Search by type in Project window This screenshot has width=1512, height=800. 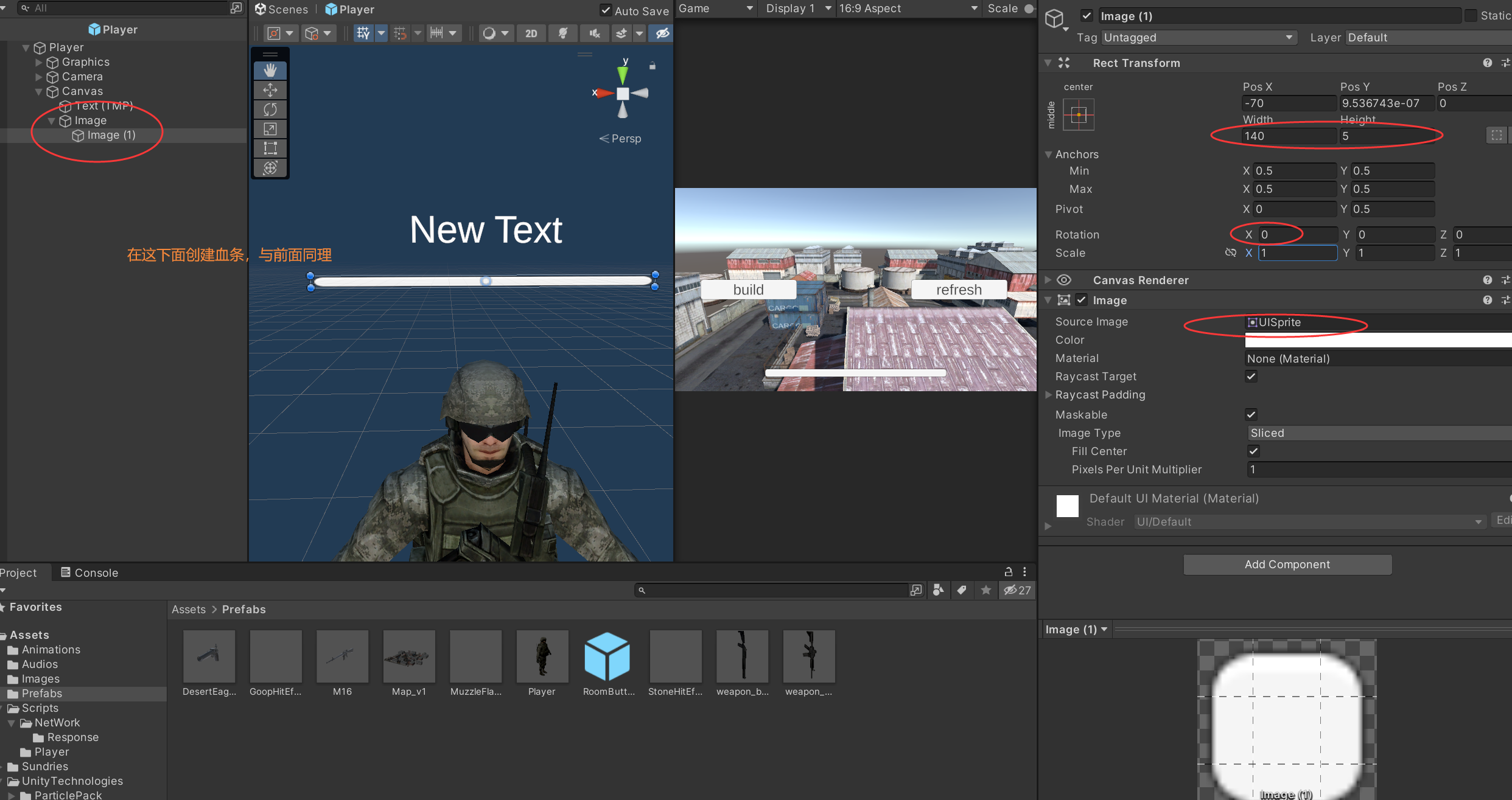point(938,590)
